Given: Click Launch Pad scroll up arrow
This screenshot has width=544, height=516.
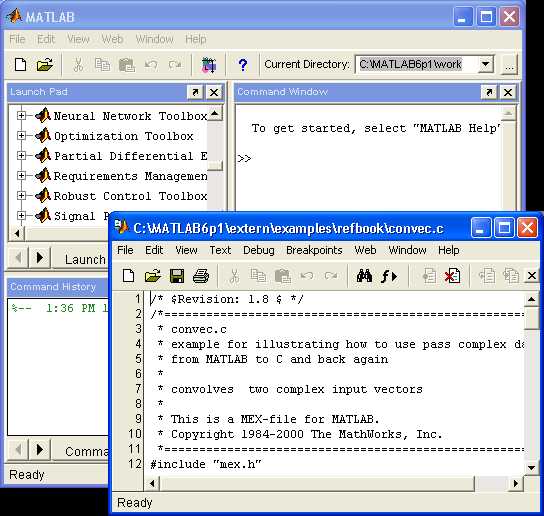Looking at the screenshot, I should click(215, 113).
